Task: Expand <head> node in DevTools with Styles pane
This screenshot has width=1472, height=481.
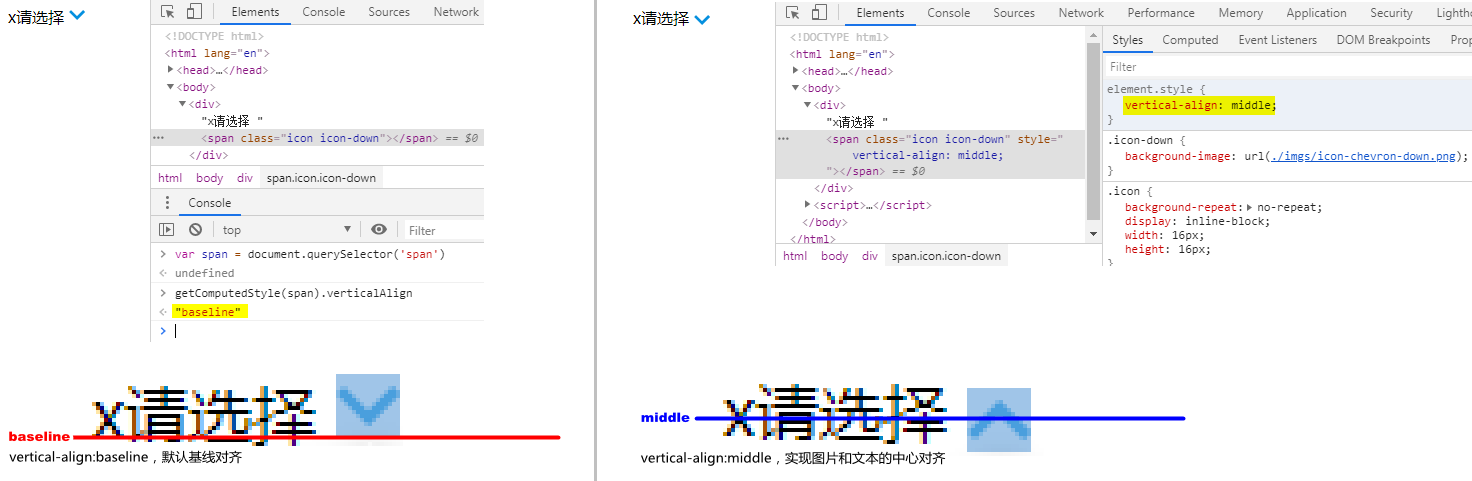Action: tap(796, 71)
